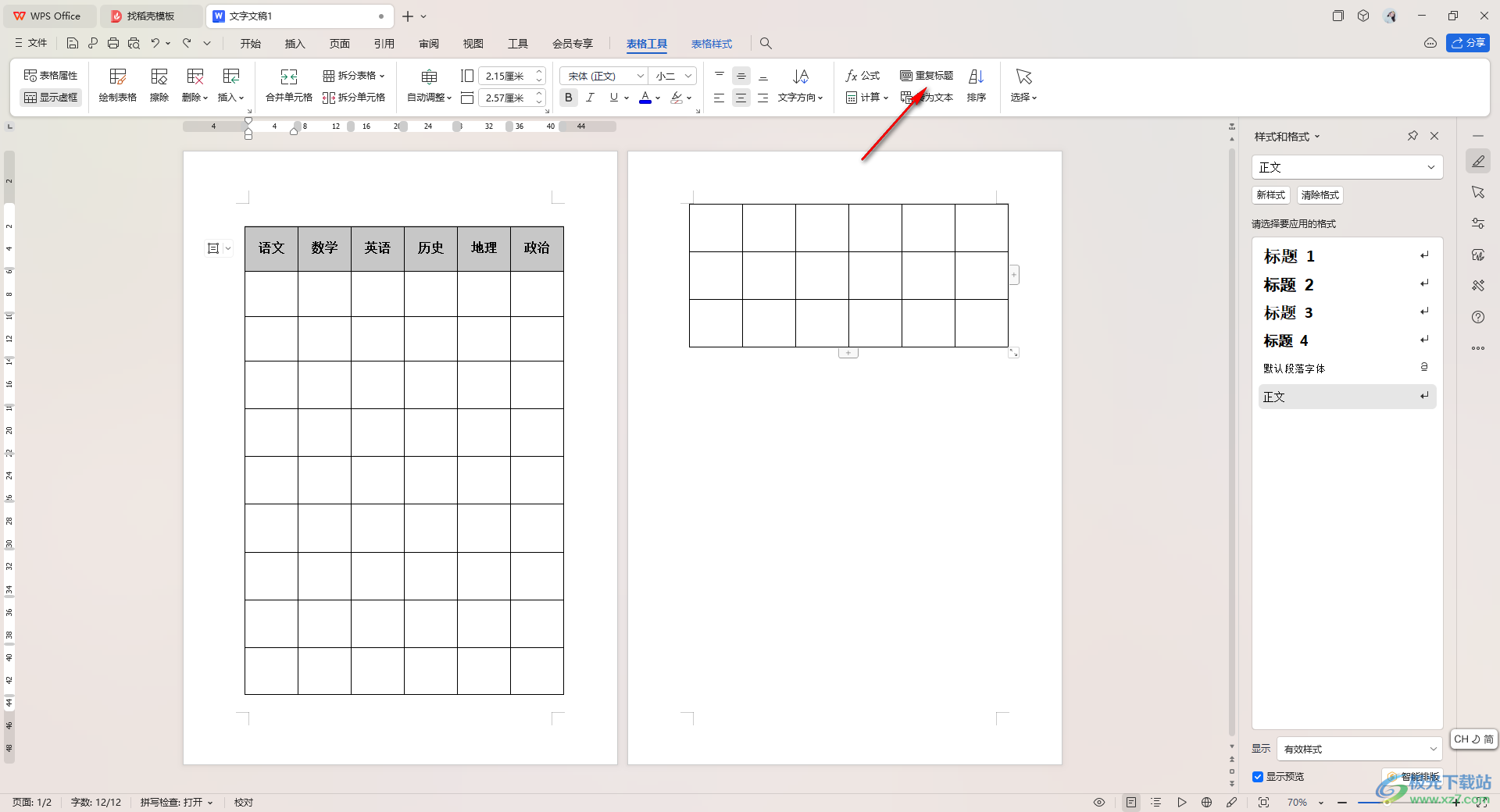This screenshot has height=812, width=1500.
Task: Open table properties (表格属性)
Action: [51, 76]
